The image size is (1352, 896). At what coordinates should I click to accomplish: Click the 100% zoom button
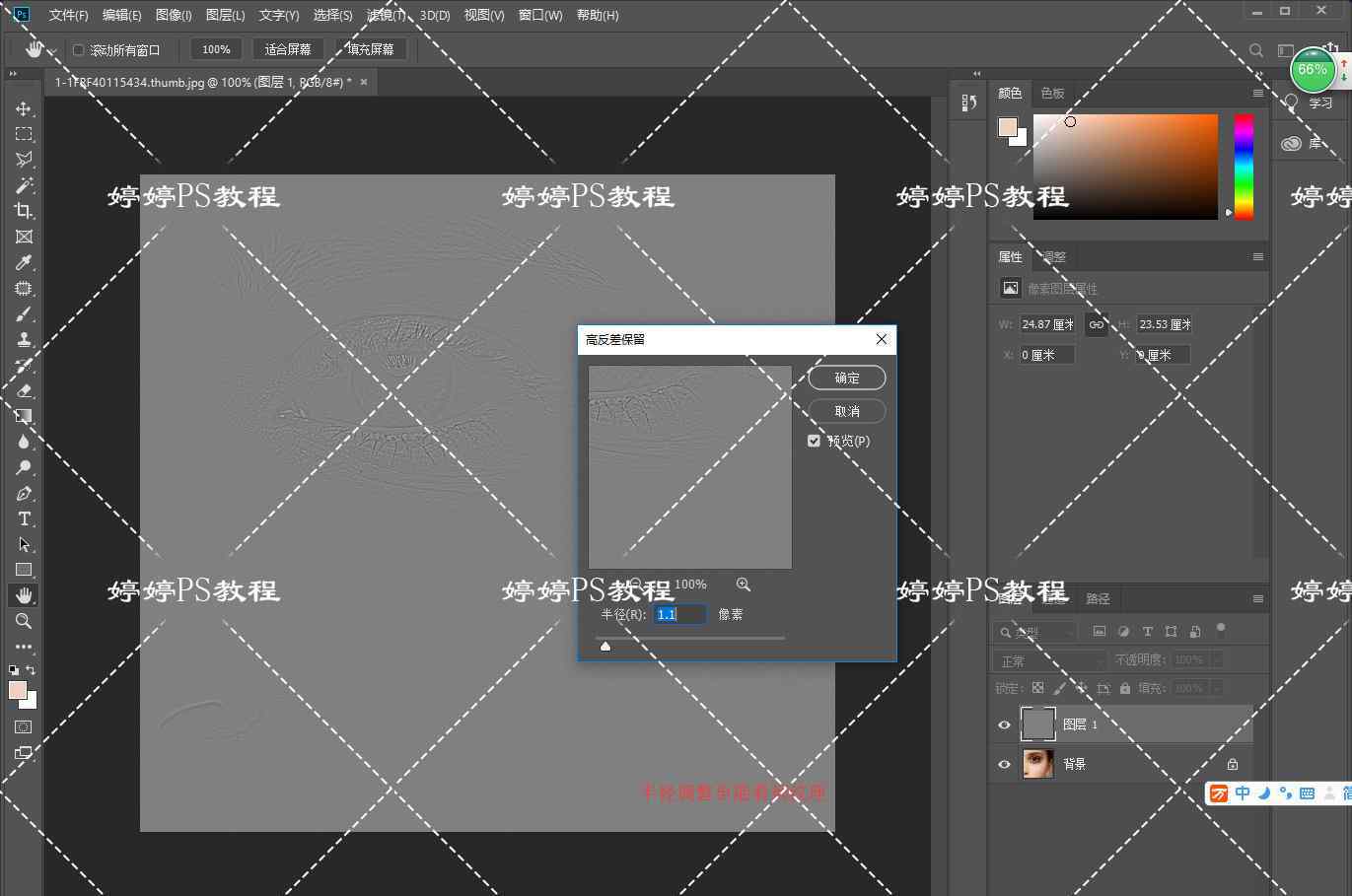[216, 49]
